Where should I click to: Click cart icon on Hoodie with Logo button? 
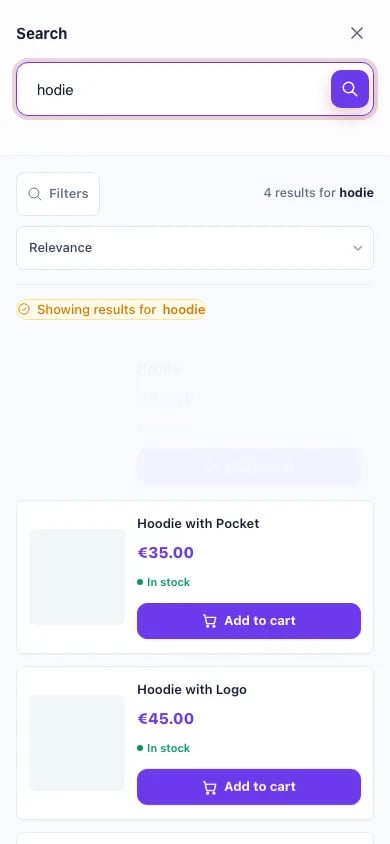point(210,787)
